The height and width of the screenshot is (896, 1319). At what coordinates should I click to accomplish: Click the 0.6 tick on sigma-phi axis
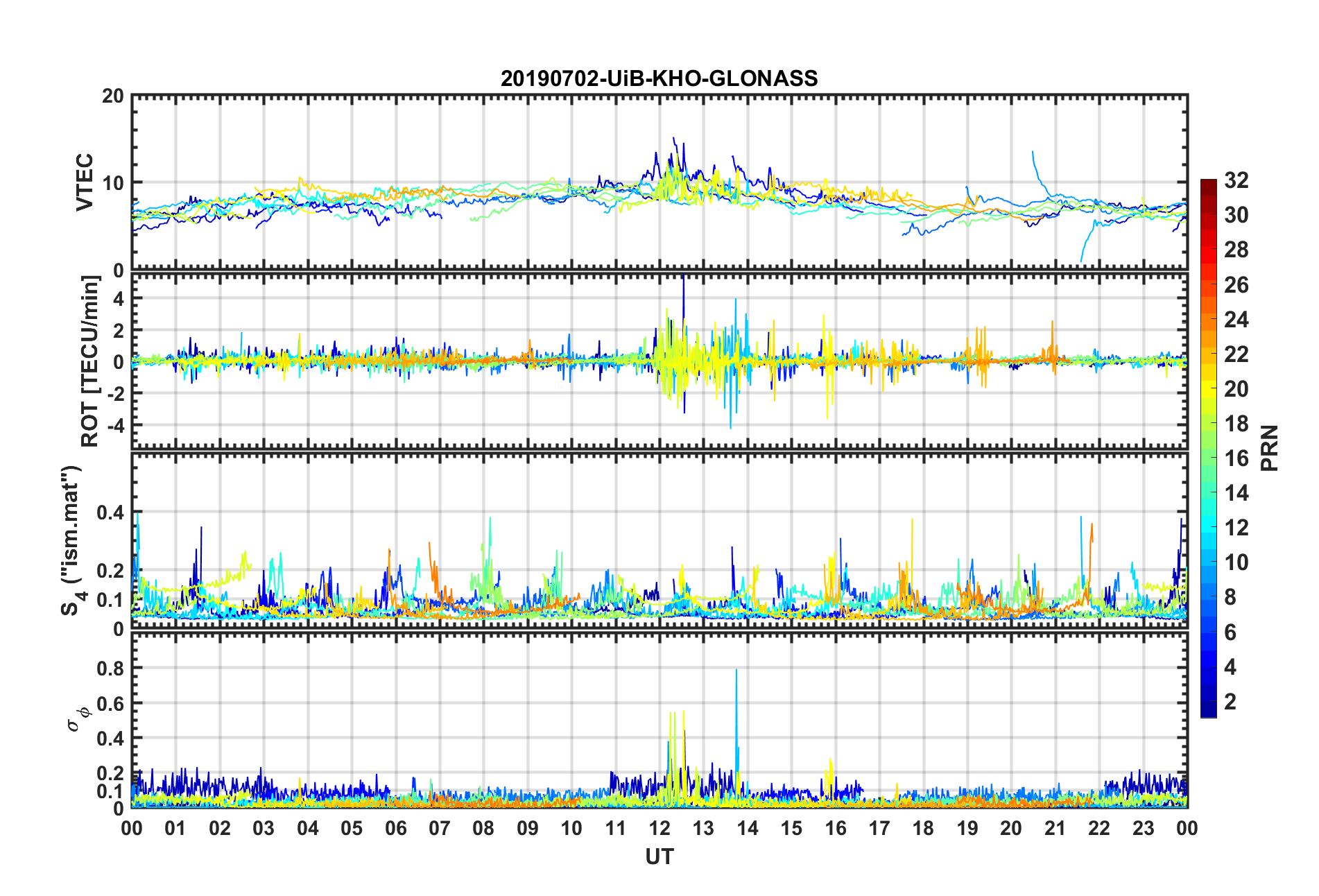110,703
